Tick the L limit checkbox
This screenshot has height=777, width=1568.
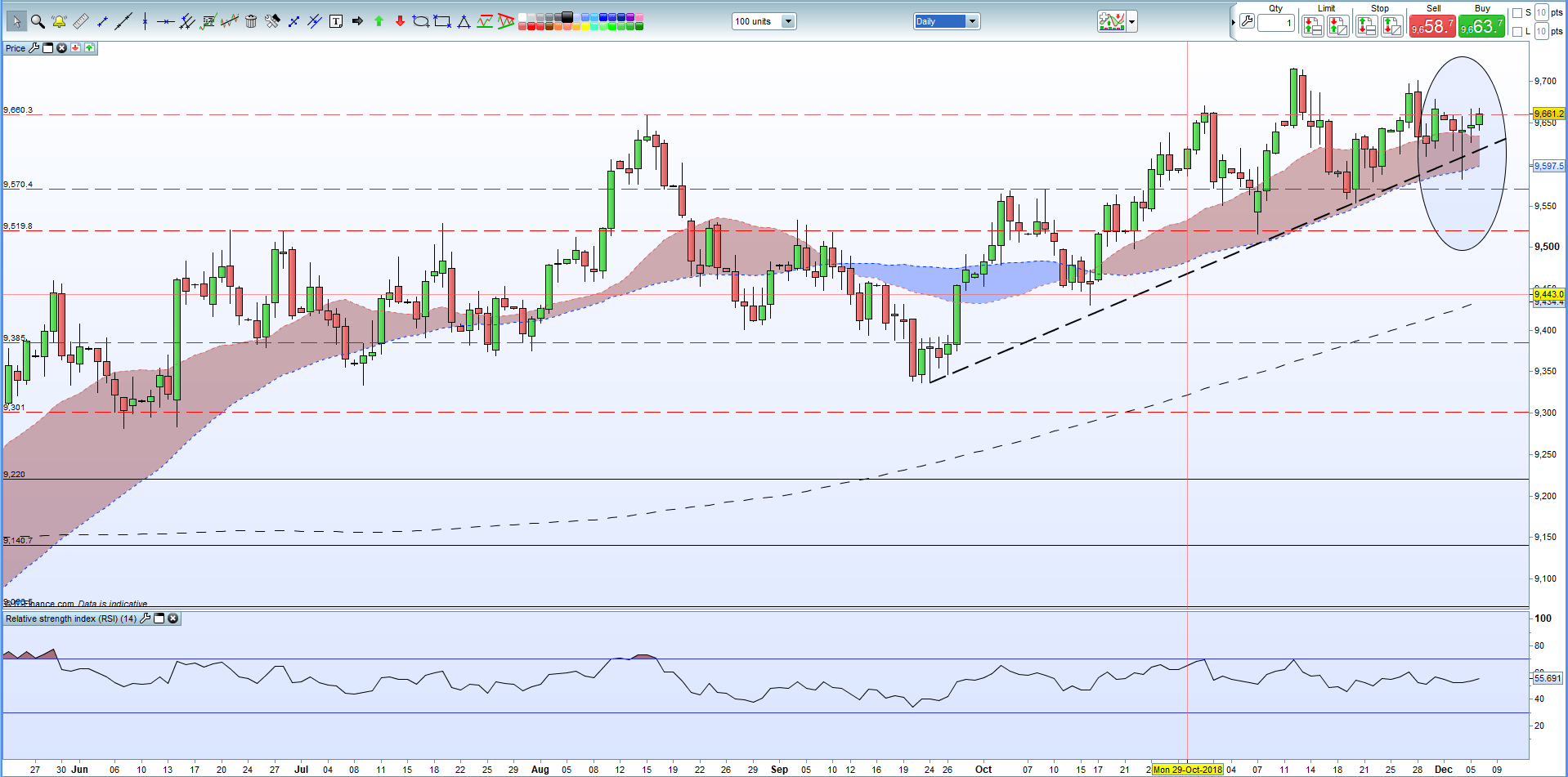(1517, 32)
